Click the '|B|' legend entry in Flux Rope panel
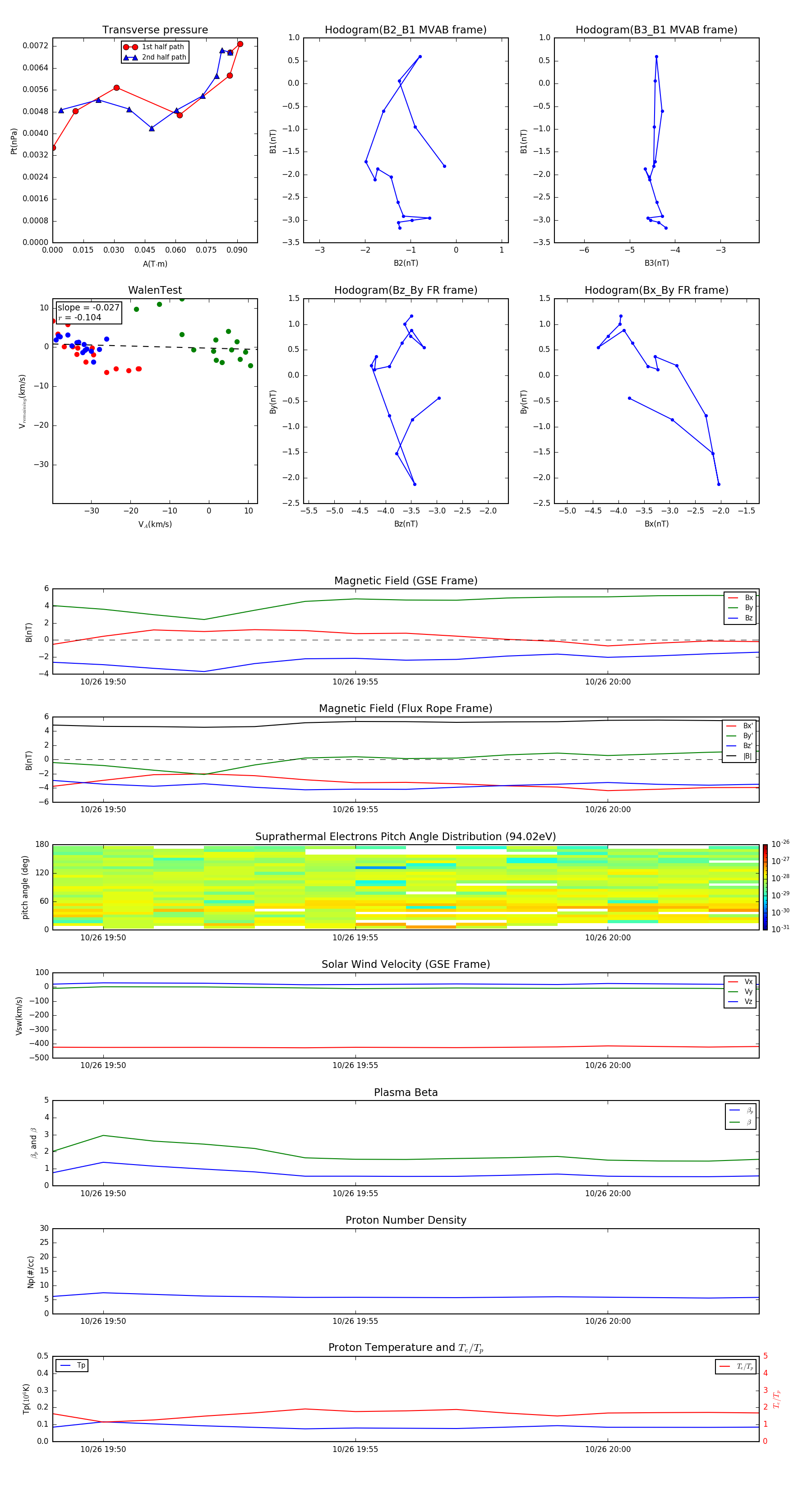Image resolution: width=812 pixels, height=1489 pixels. tap(739, 756)
